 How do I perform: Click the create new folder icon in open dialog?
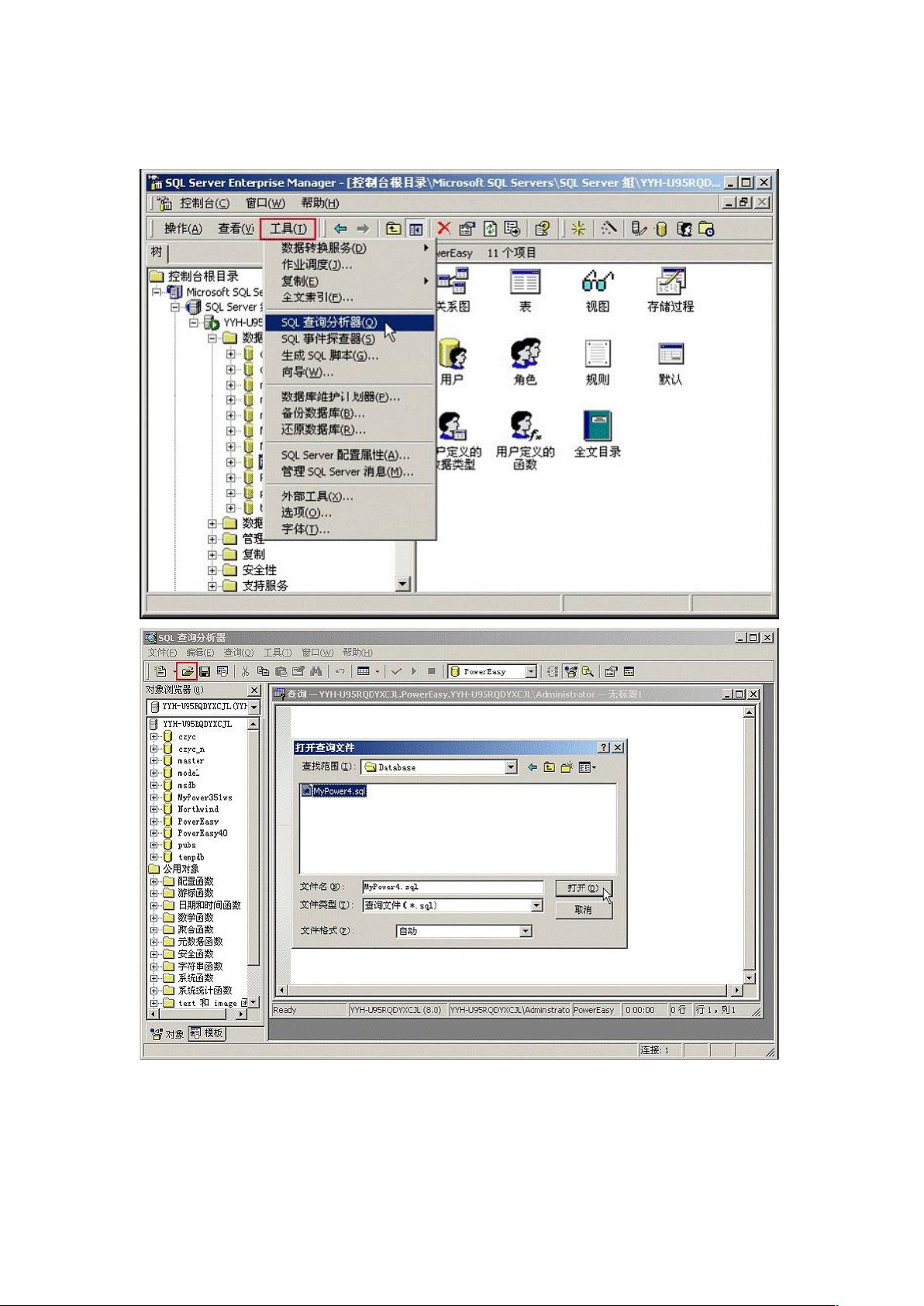567,767
